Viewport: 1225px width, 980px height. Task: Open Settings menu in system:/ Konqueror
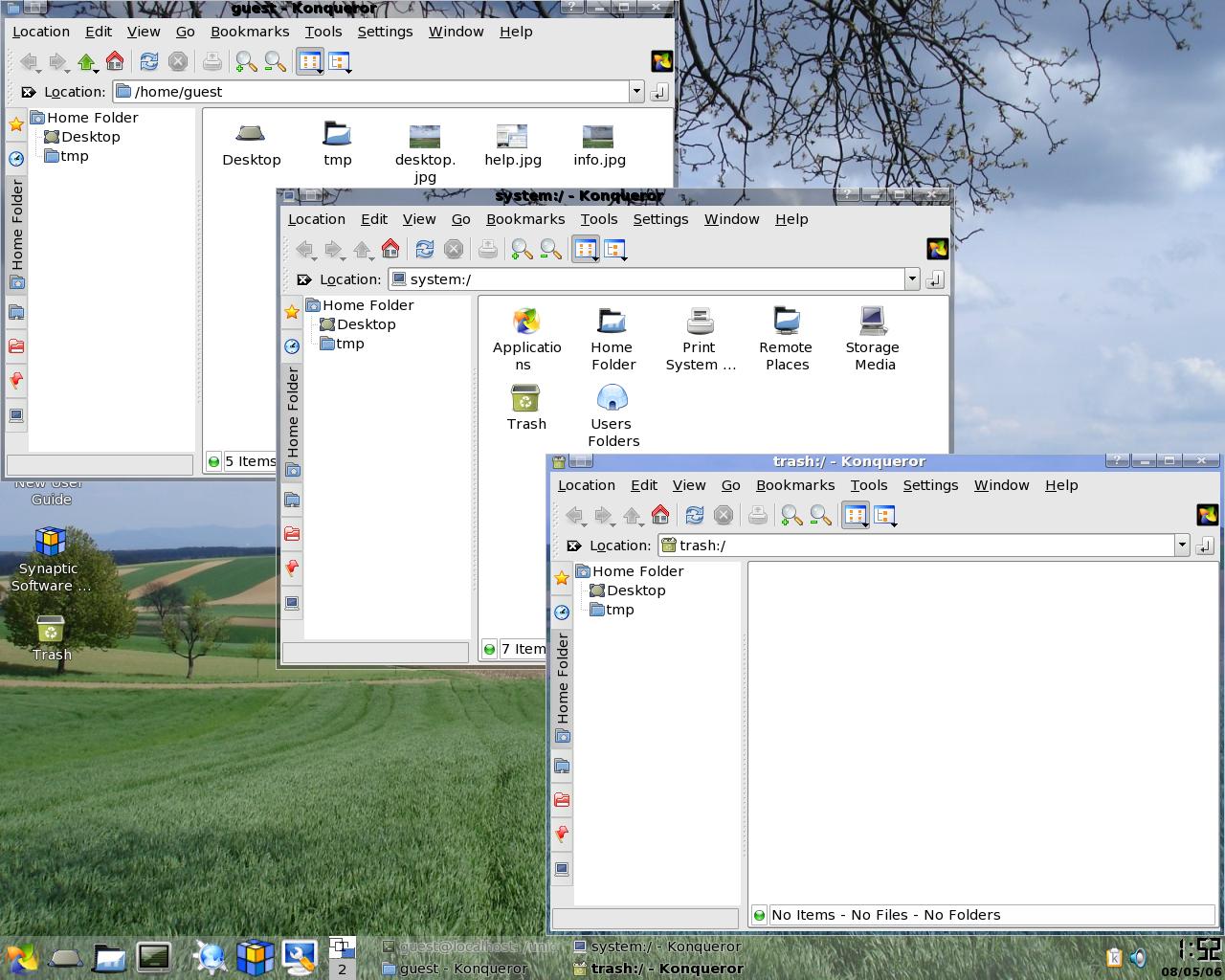[x=660, y=219]
